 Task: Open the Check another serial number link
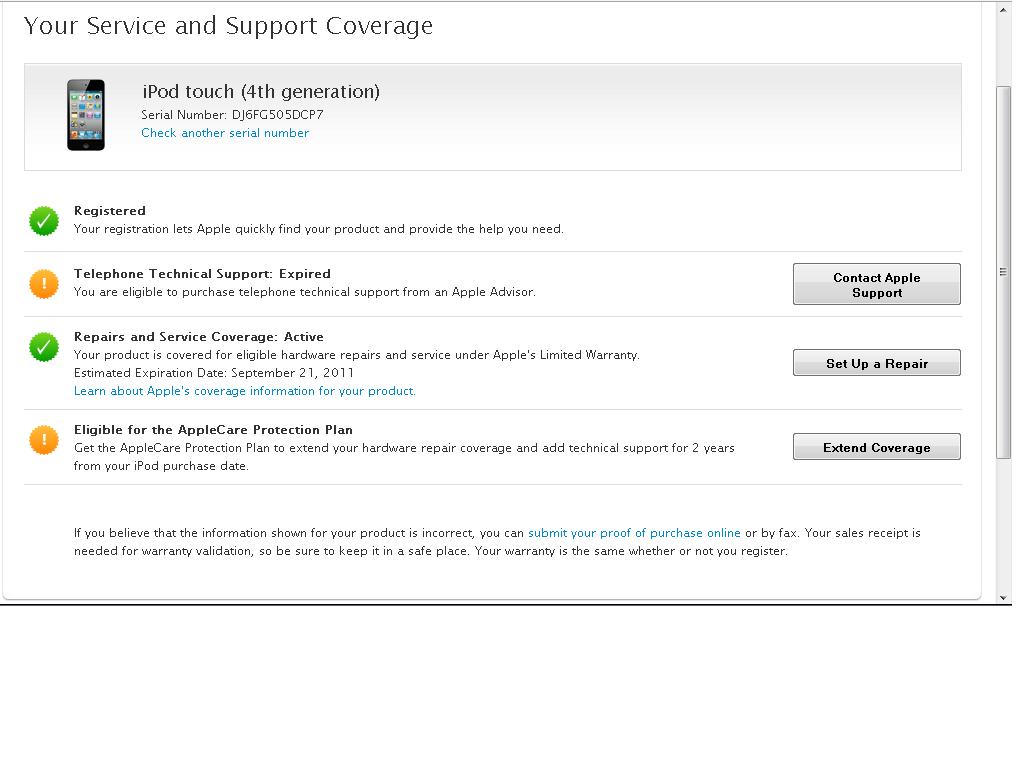pyautogui.click(x=225, y=133)
